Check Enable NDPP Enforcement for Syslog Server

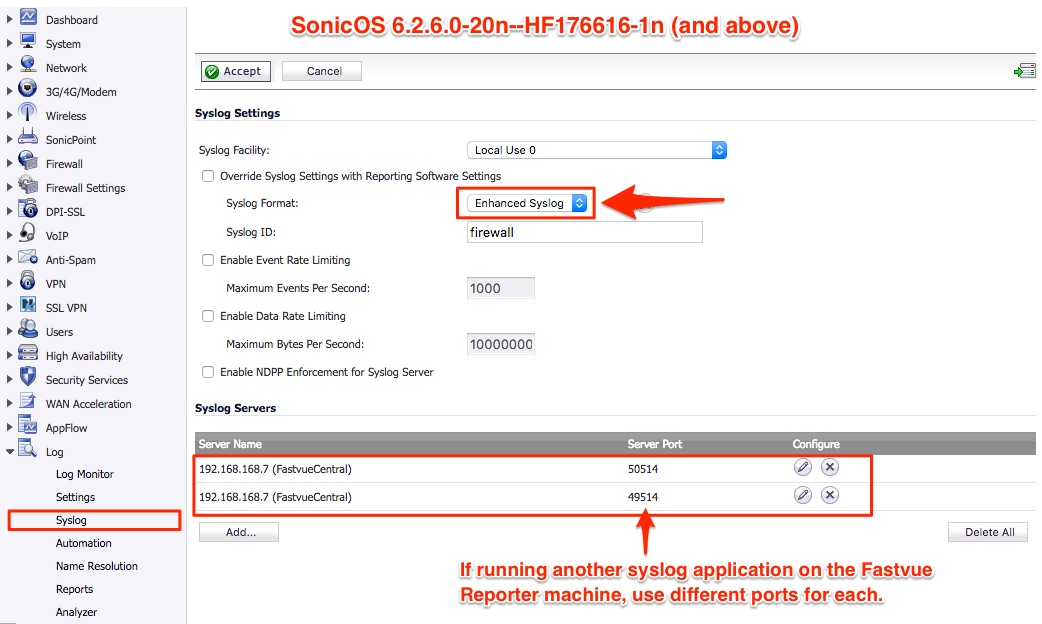coord(208,372)
